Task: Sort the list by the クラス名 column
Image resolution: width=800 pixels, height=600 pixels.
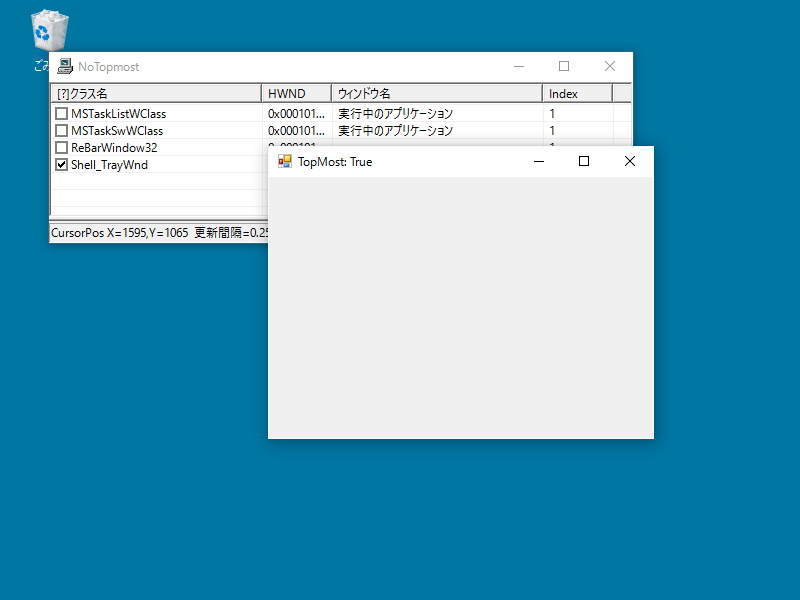Action: (150, 92)
